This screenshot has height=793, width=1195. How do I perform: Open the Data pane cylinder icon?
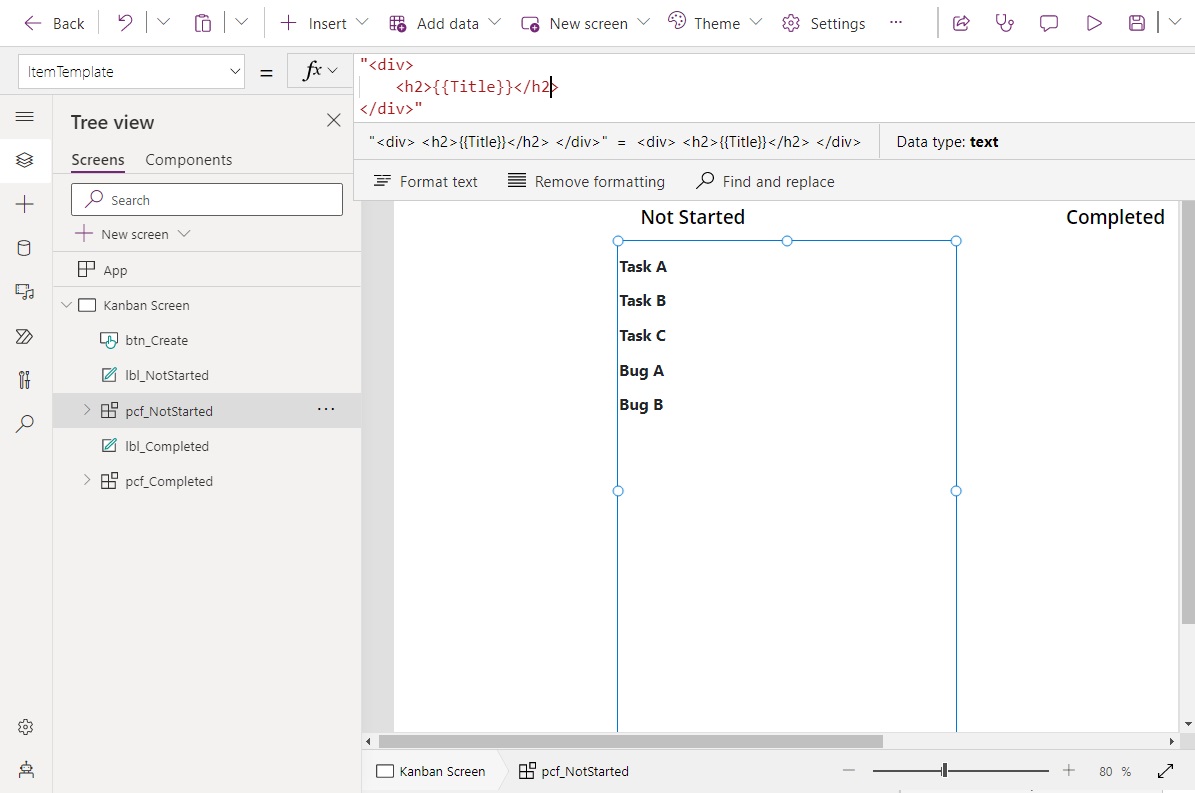pyautogui.click(x=25, y=248)
